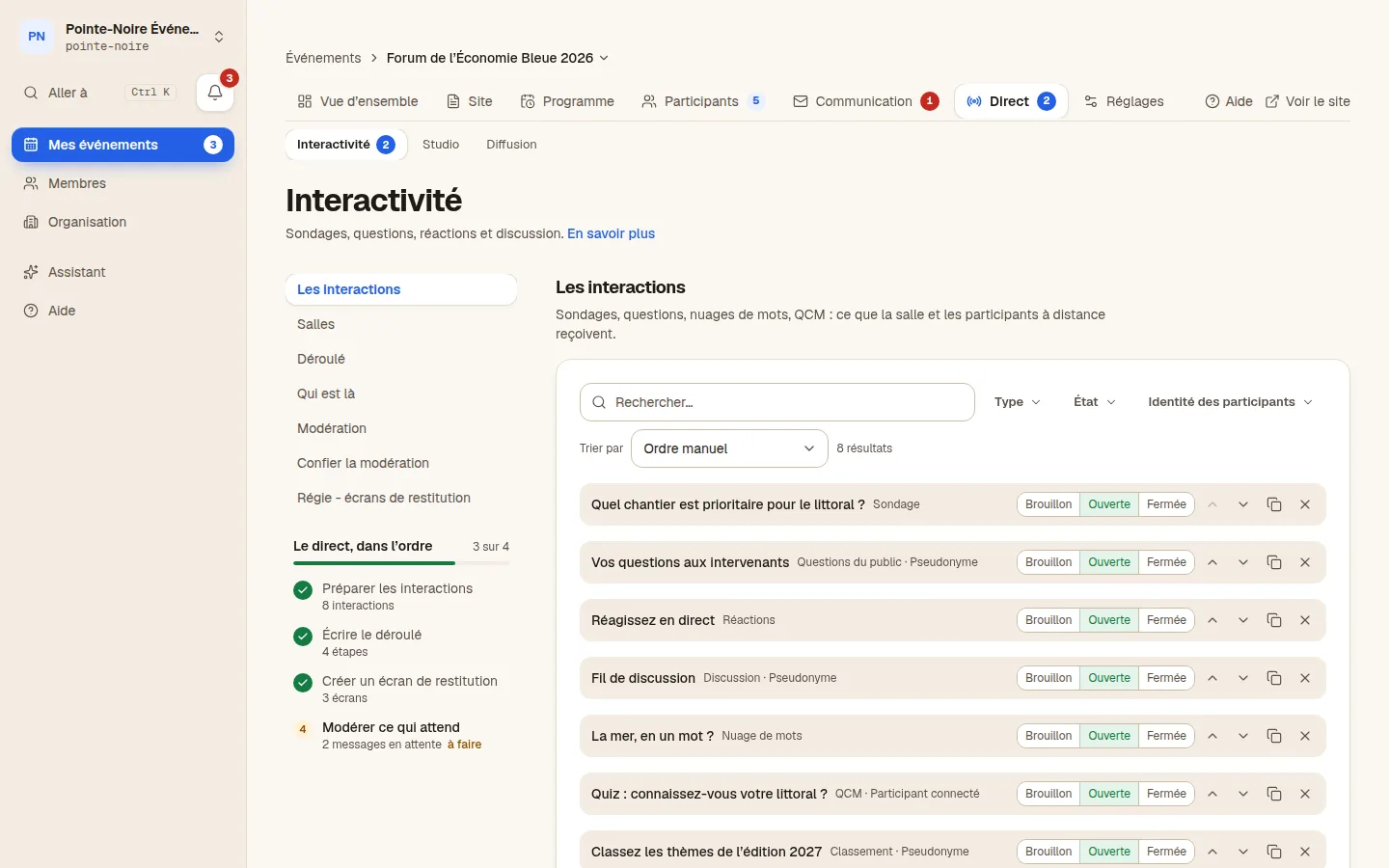Viewport: 1389px width, 868px height.
Task: Open the 'Modérer ce qui attend' step
Action: coord(401,735)
